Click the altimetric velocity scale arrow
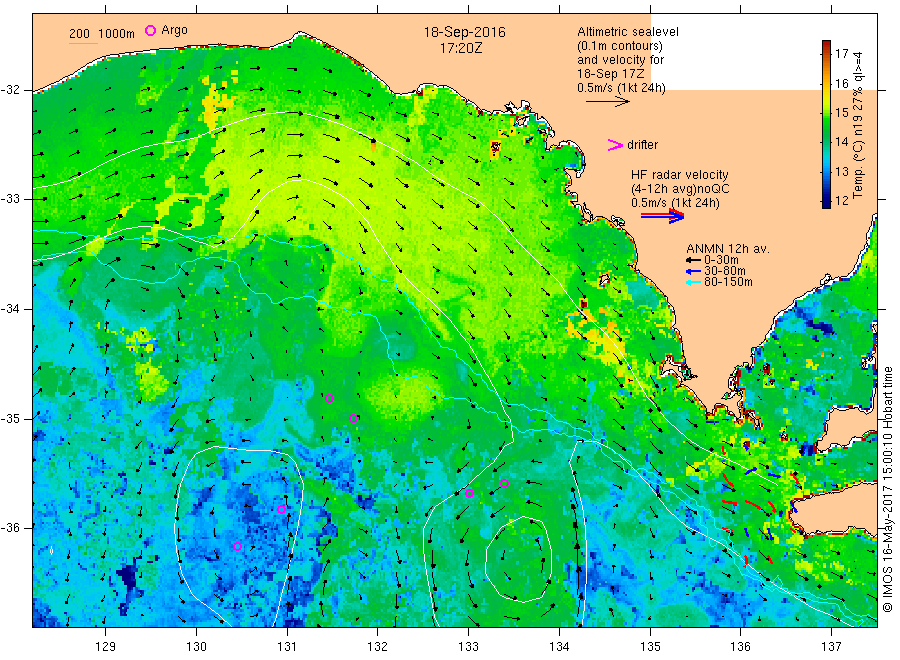This screenshot has height=660, width=900. click(607, 102)
